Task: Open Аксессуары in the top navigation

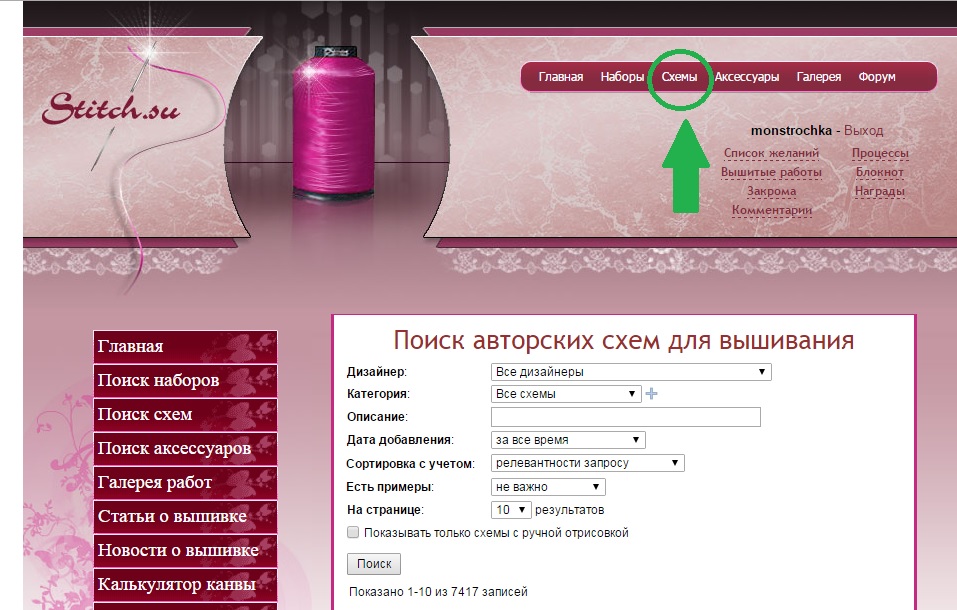Action: [x=747, y=77]
